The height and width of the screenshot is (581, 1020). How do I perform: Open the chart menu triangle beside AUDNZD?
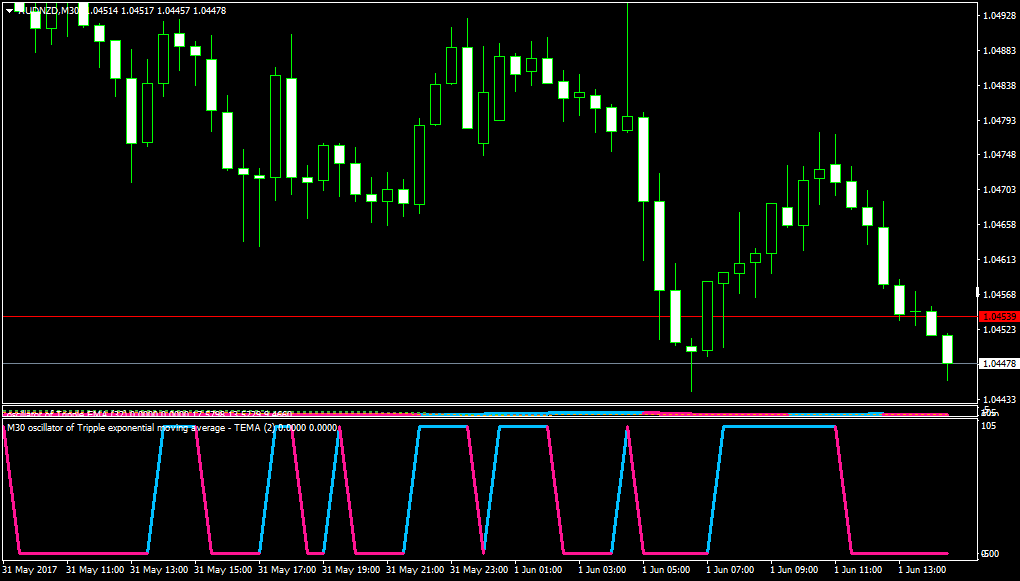point(8,10)
